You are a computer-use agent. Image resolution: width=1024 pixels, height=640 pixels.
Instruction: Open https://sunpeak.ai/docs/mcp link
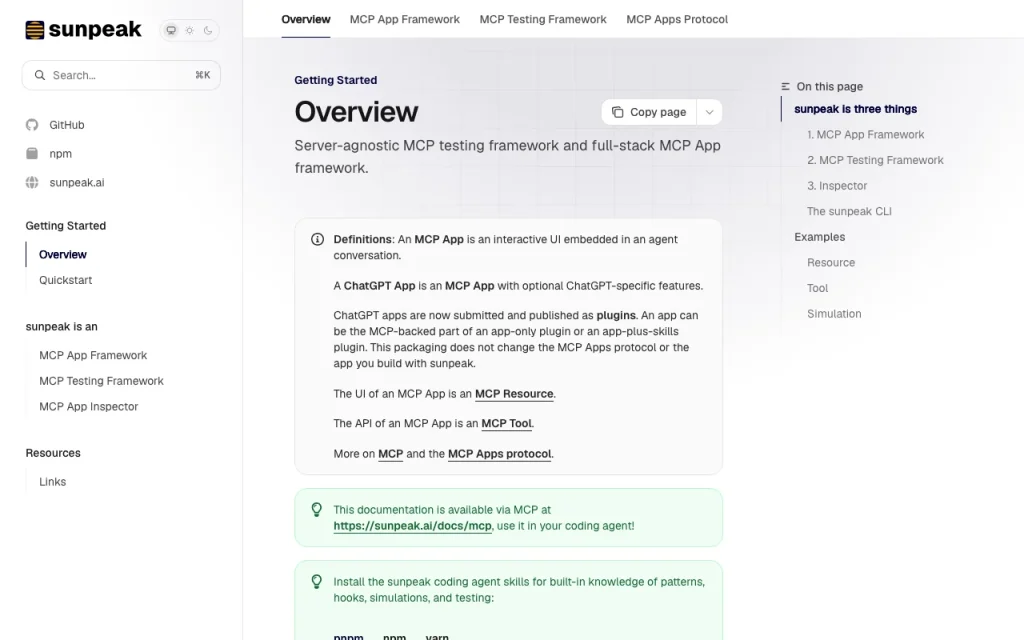(412, 526)
